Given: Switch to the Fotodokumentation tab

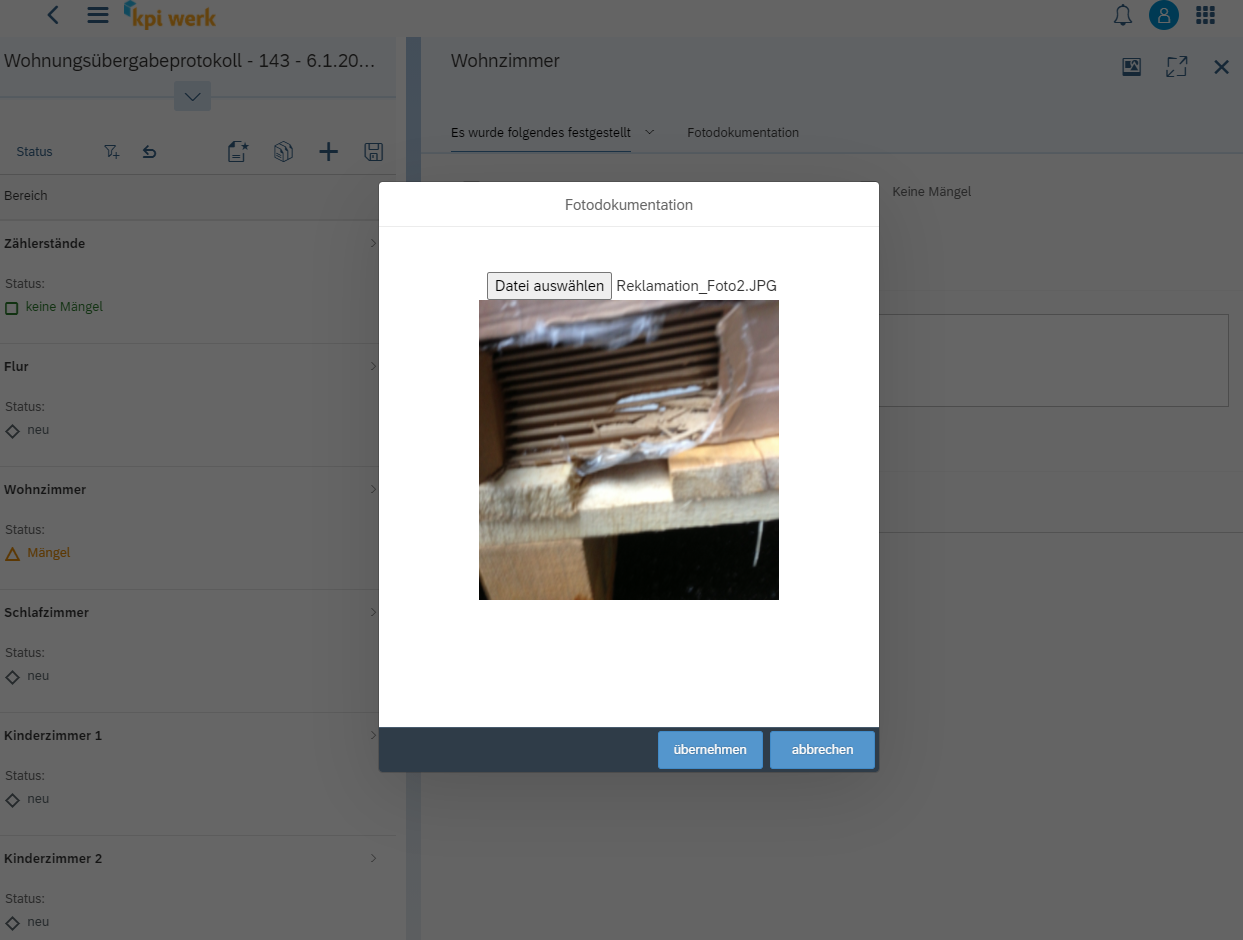Looking at the screenshot, I should pos(743,132).
